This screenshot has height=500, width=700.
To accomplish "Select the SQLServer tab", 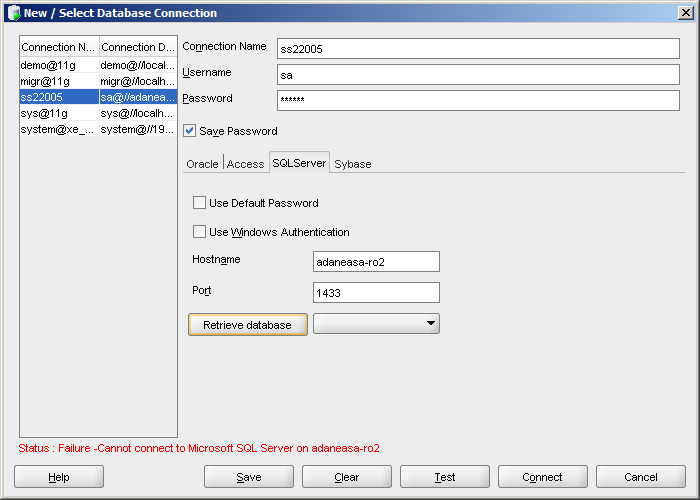I will [x=299, y=163].
